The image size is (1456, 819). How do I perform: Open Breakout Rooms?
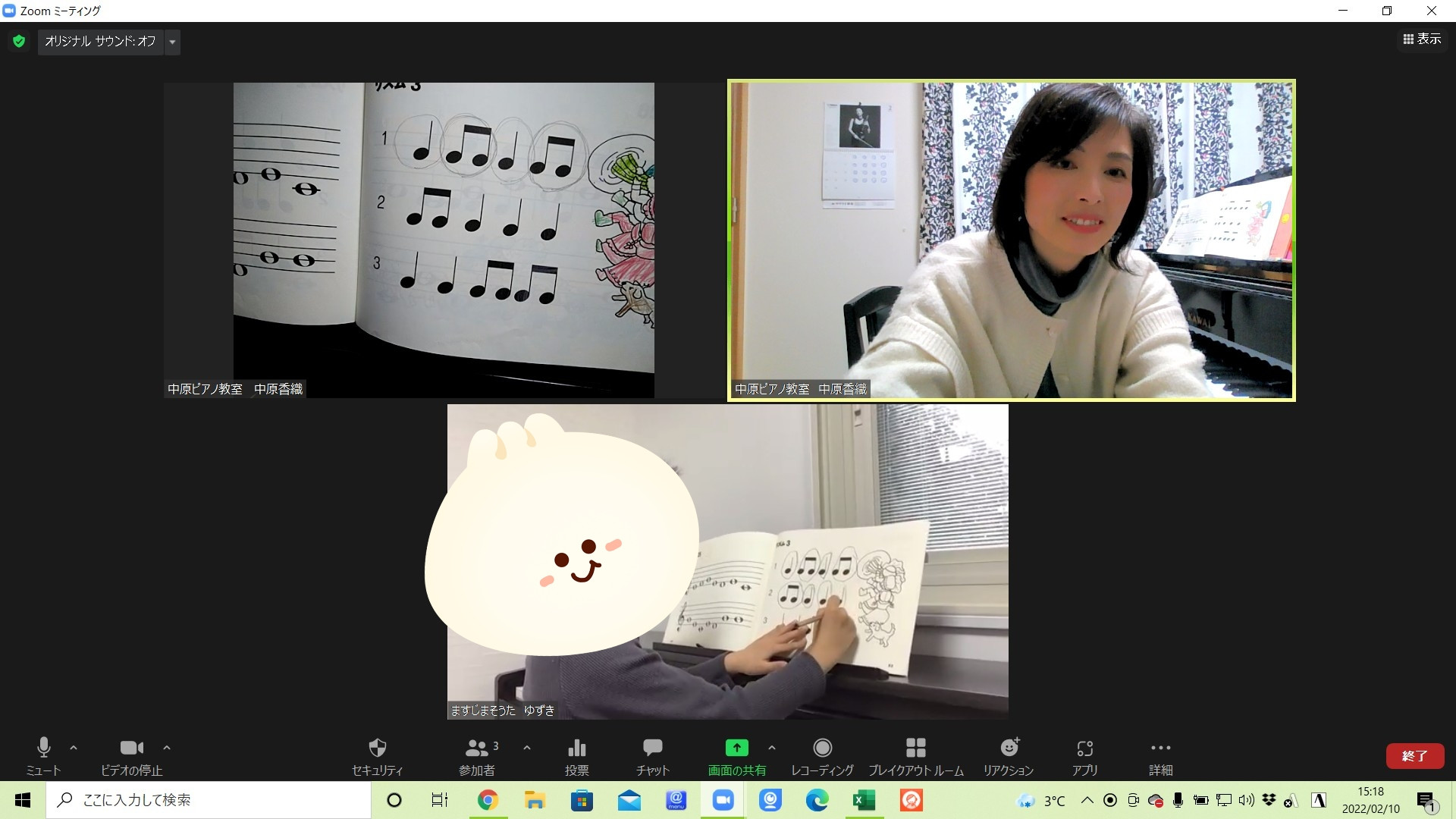pyautogui.click(x=915, y=748)
